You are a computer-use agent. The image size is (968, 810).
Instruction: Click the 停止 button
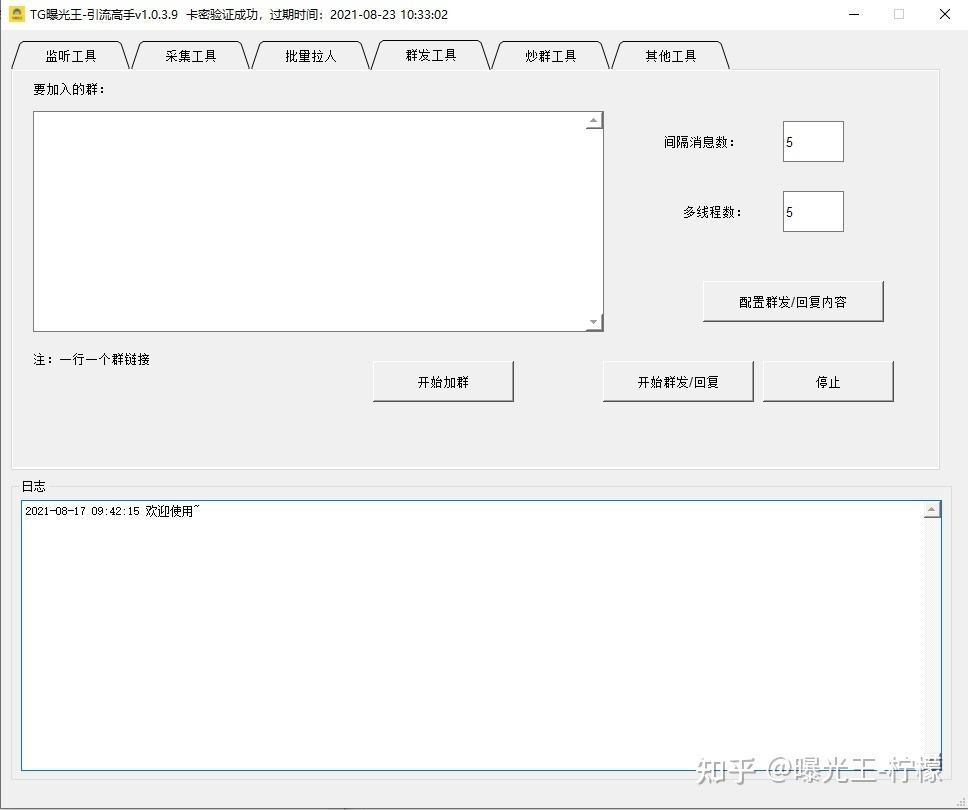[x=828, y=382]
